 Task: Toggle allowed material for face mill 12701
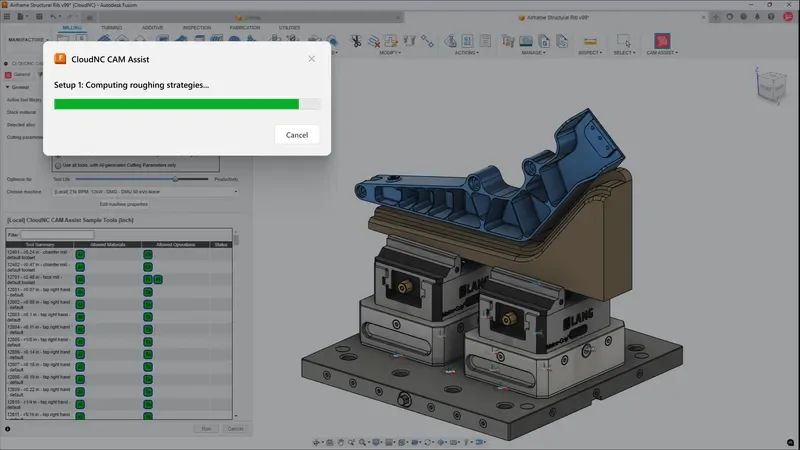80,279
